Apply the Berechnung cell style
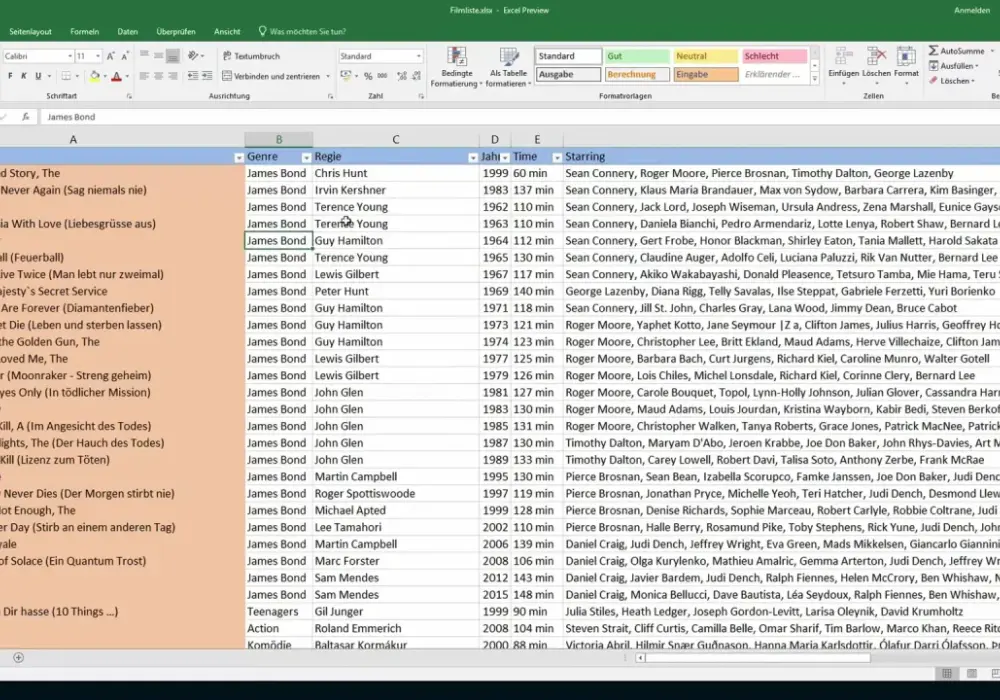Screen dimensions: 1000x700 (637, 75)
